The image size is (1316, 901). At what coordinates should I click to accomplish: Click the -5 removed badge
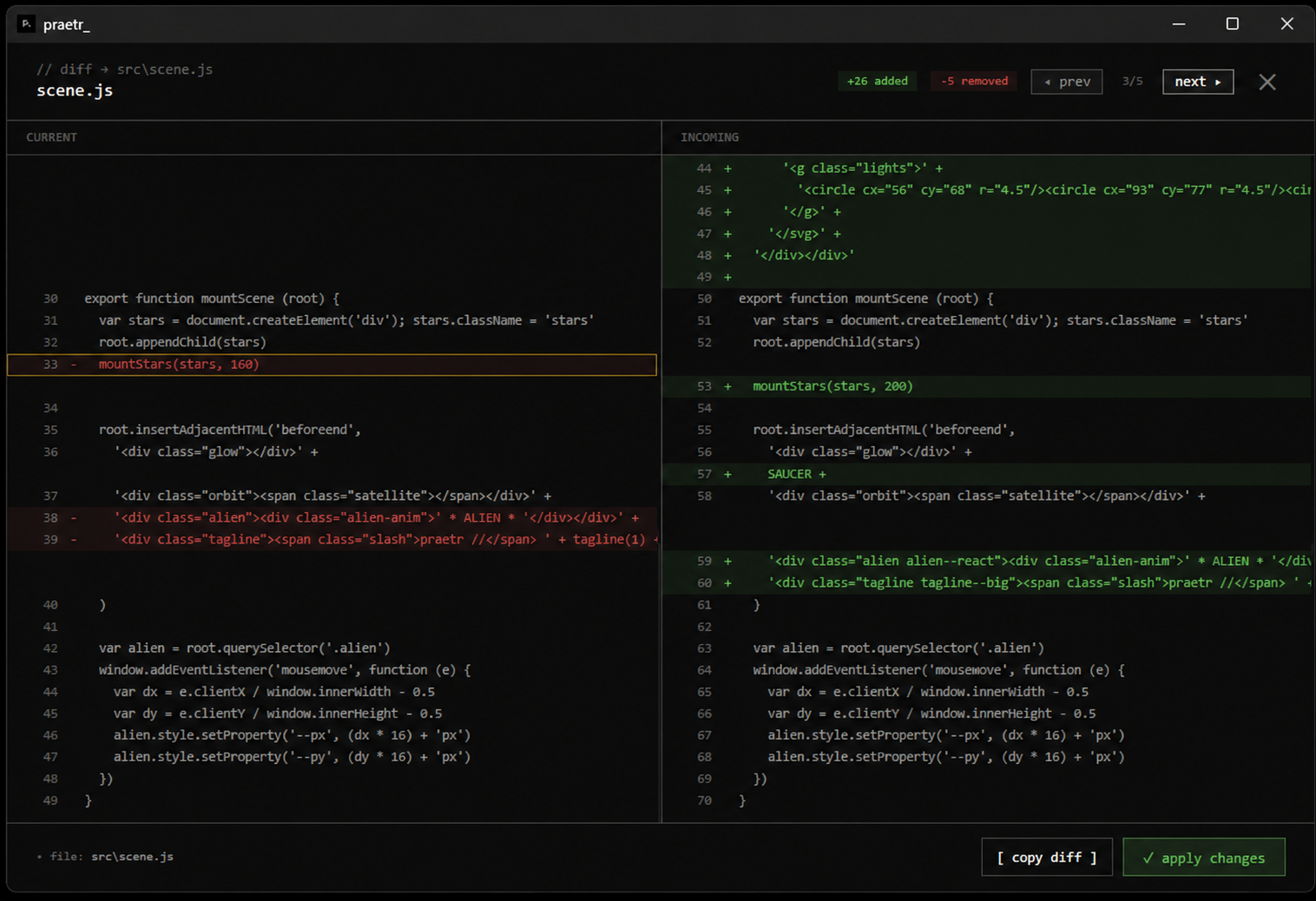(x=974, y=81)
